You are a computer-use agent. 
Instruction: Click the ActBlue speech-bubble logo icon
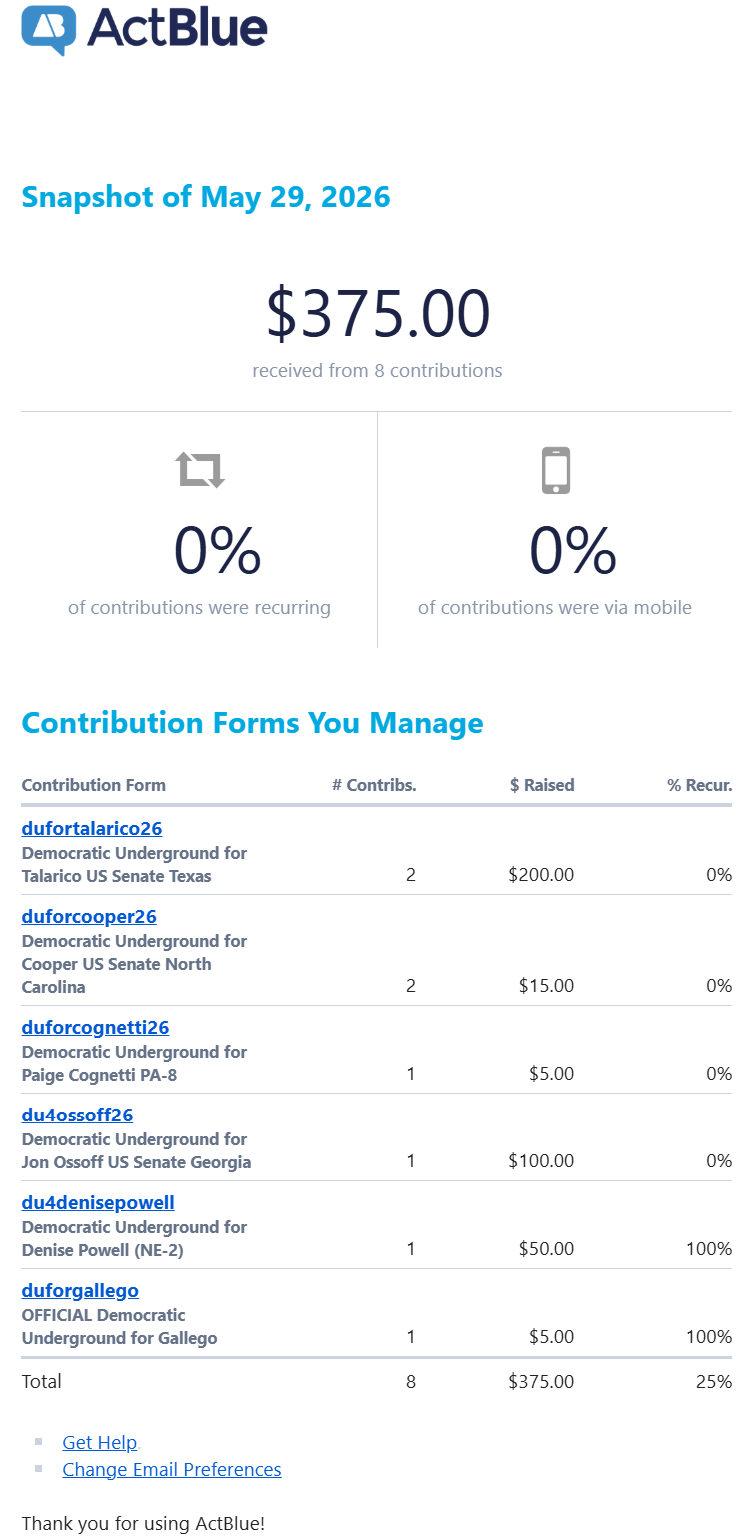tap(49, 29)
